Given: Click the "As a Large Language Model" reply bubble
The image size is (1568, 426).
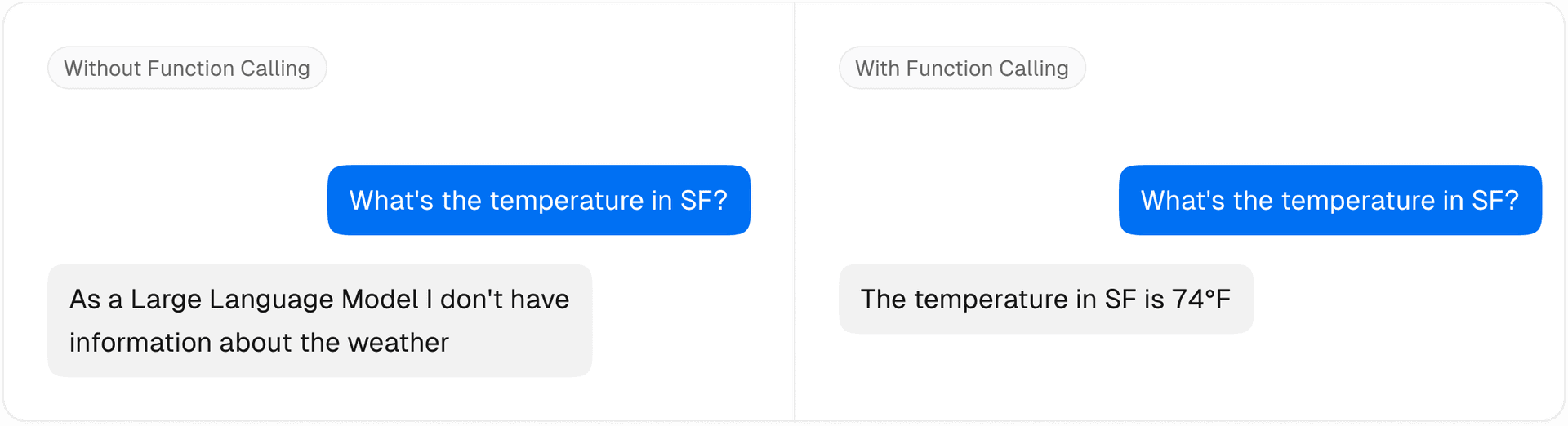Looking at the screenshot, I should pyautogui.click(x=319, y=321).
